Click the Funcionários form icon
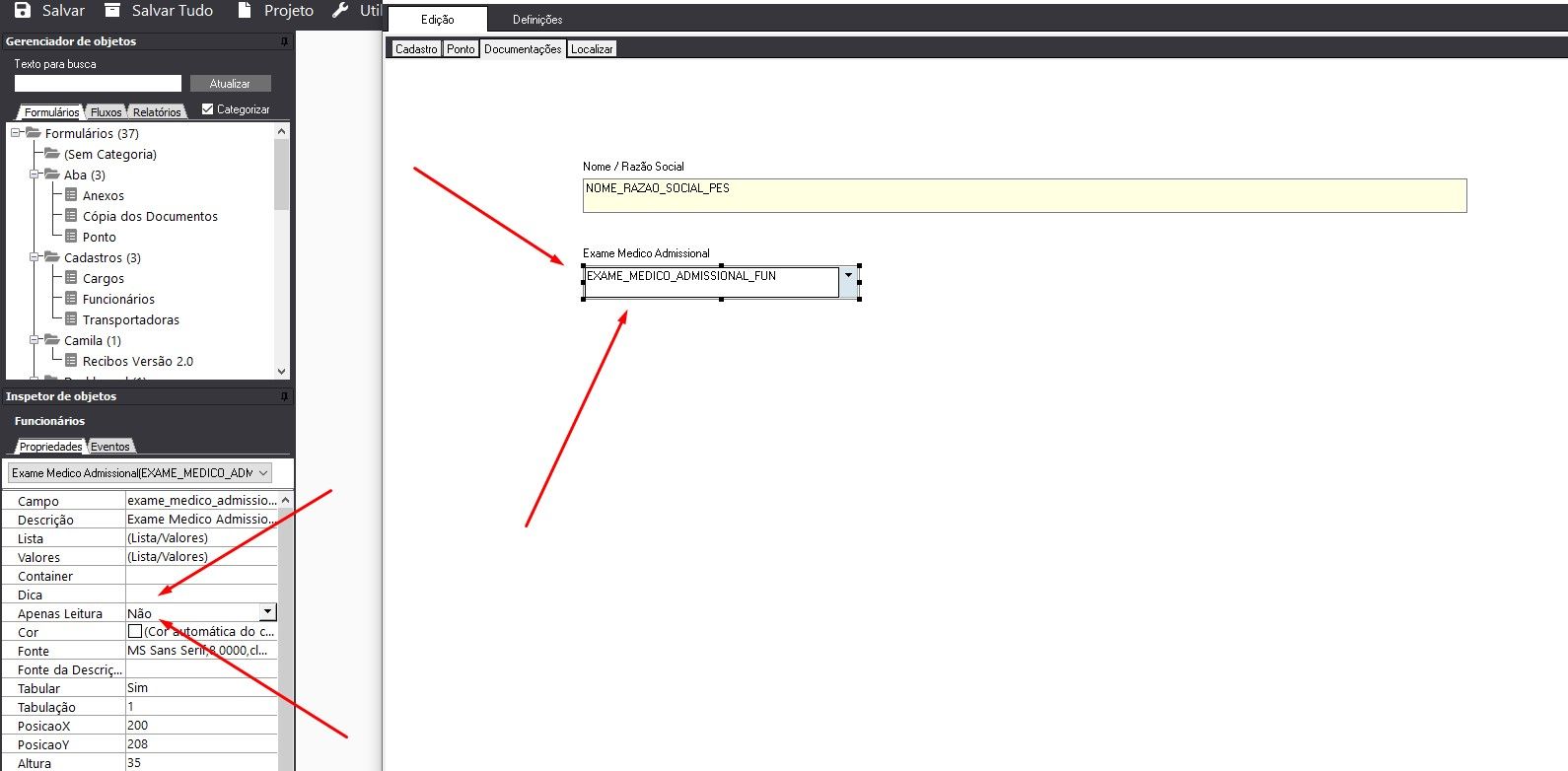 (x=71, y=299)
